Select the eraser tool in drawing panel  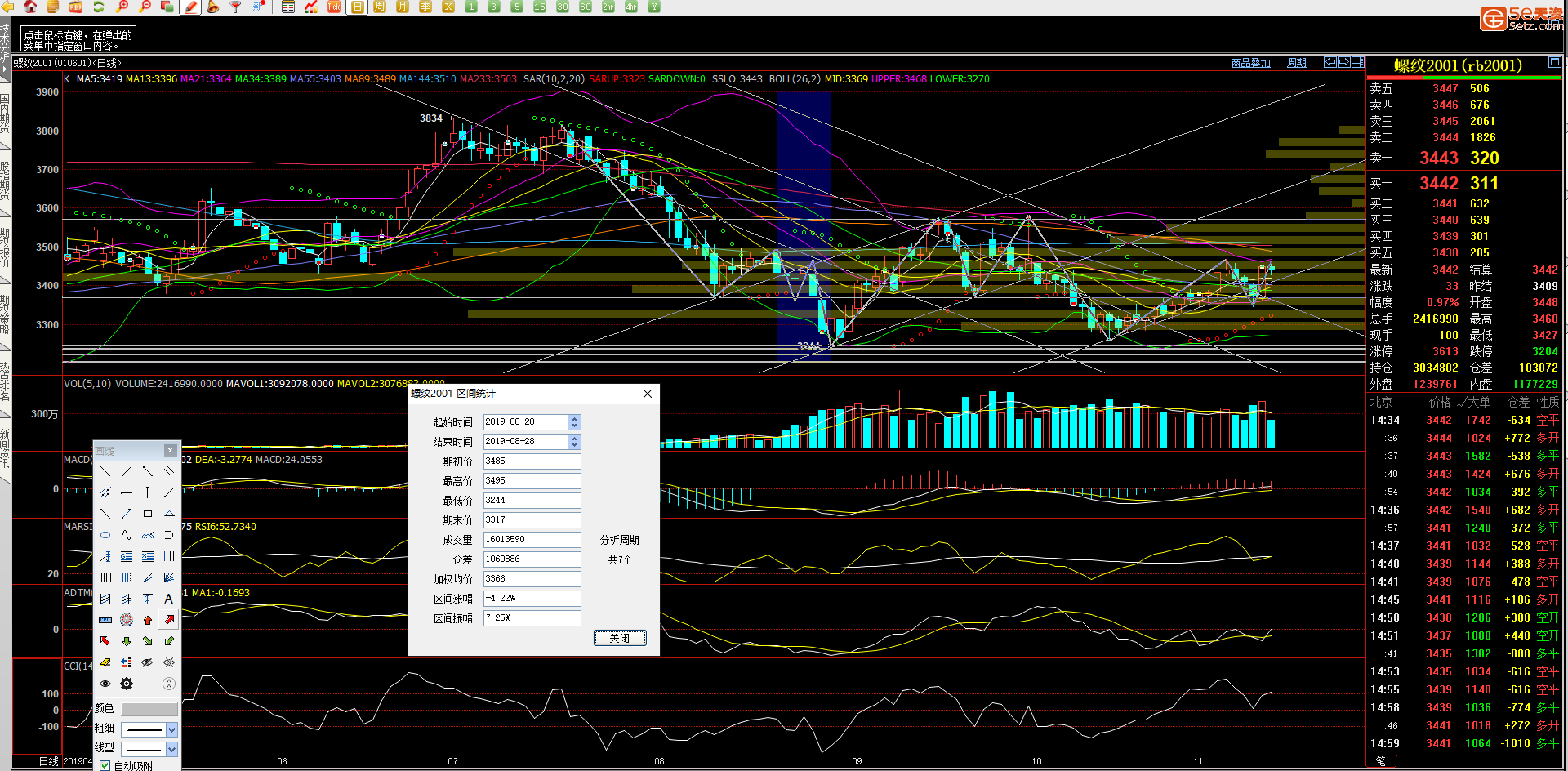tap(105, 662)
